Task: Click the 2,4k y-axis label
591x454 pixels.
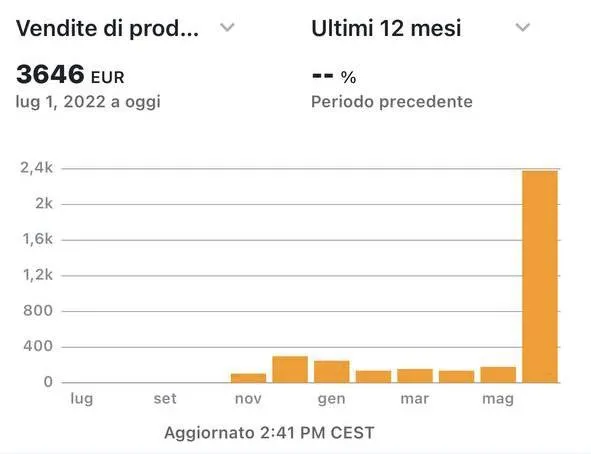Action: coord(37,168)
